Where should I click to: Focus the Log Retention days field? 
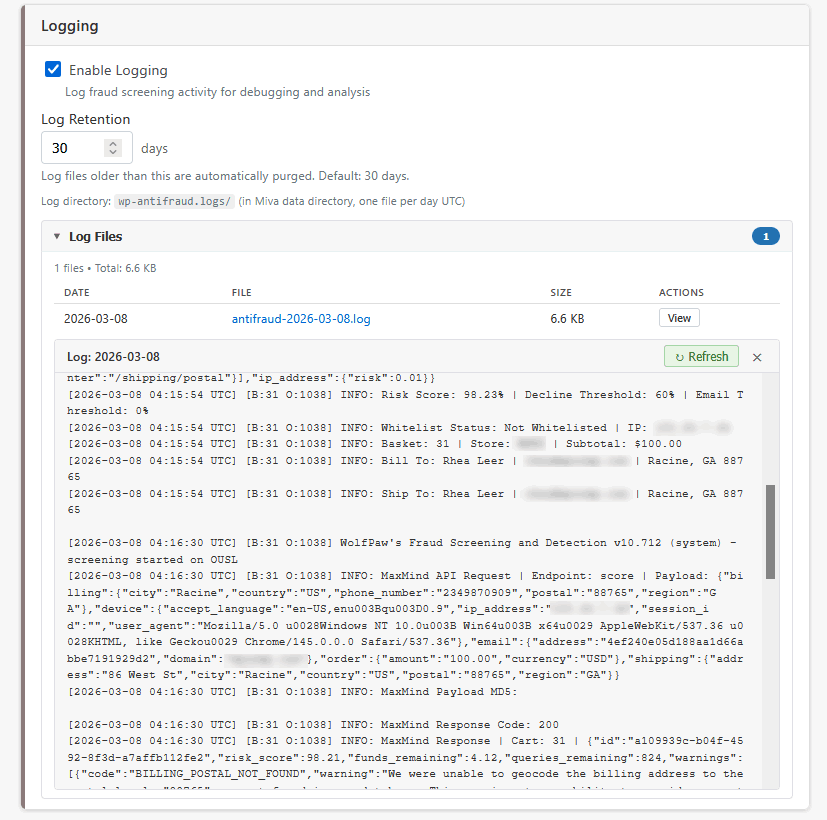[72, 148]
